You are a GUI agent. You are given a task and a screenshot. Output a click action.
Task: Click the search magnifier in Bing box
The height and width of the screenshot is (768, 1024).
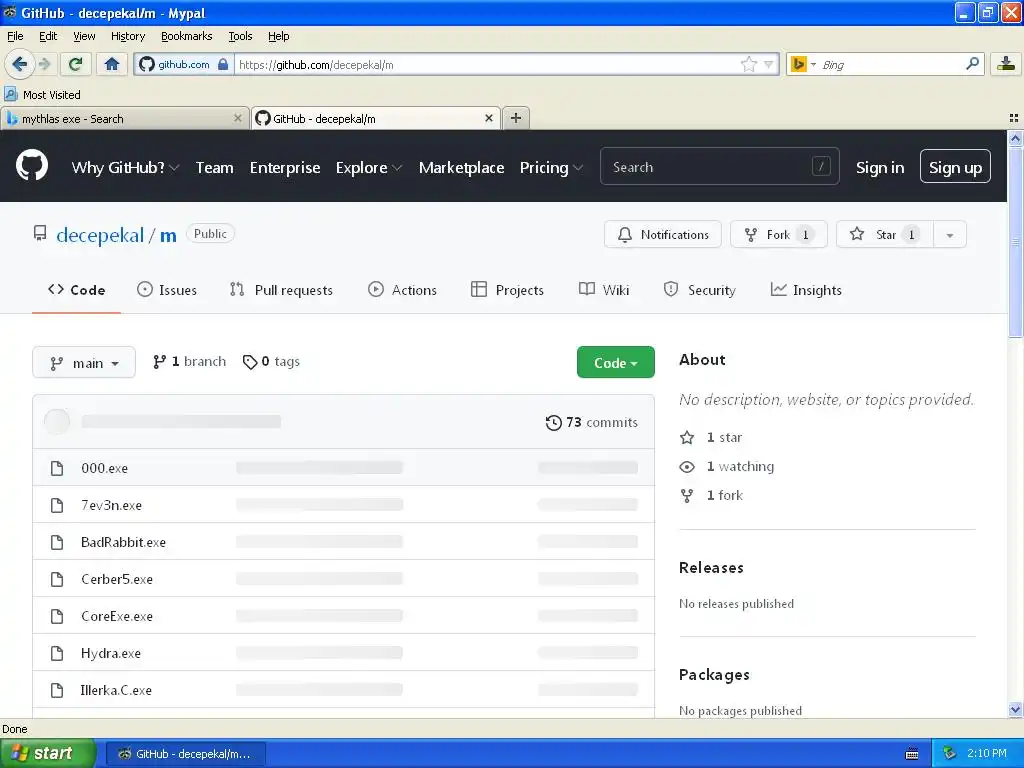click(x=972, y=64)
